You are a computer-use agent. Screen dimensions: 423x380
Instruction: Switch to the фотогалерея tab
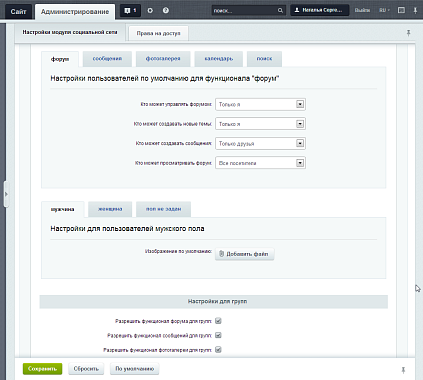(x=163, y=59)
